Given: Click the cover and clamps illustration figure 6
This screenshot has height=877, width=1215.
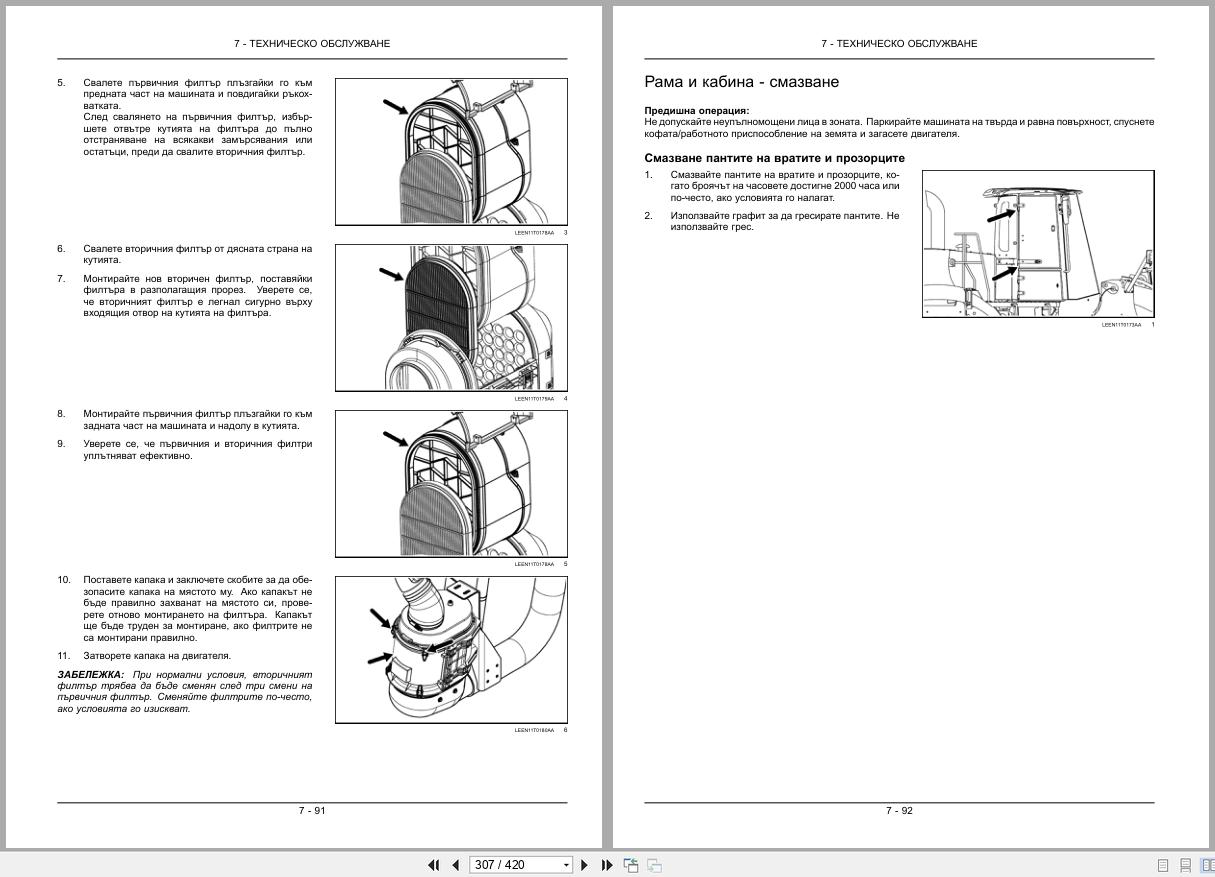Looking at the screenshot, I should click(451, 650).
